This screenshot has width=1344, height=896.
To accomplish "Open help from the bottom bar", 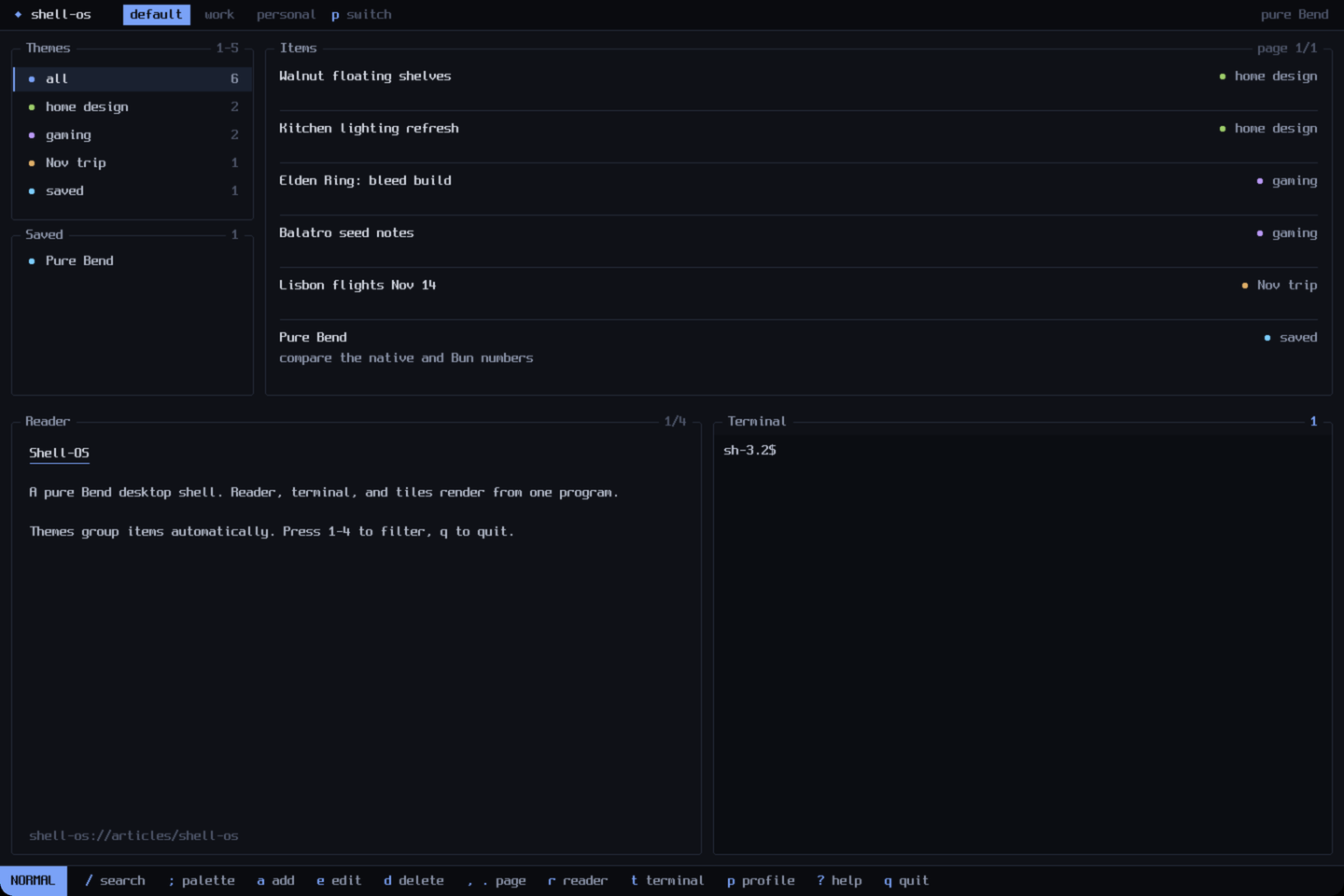I will pyautogui.click(x=839, y=881).
